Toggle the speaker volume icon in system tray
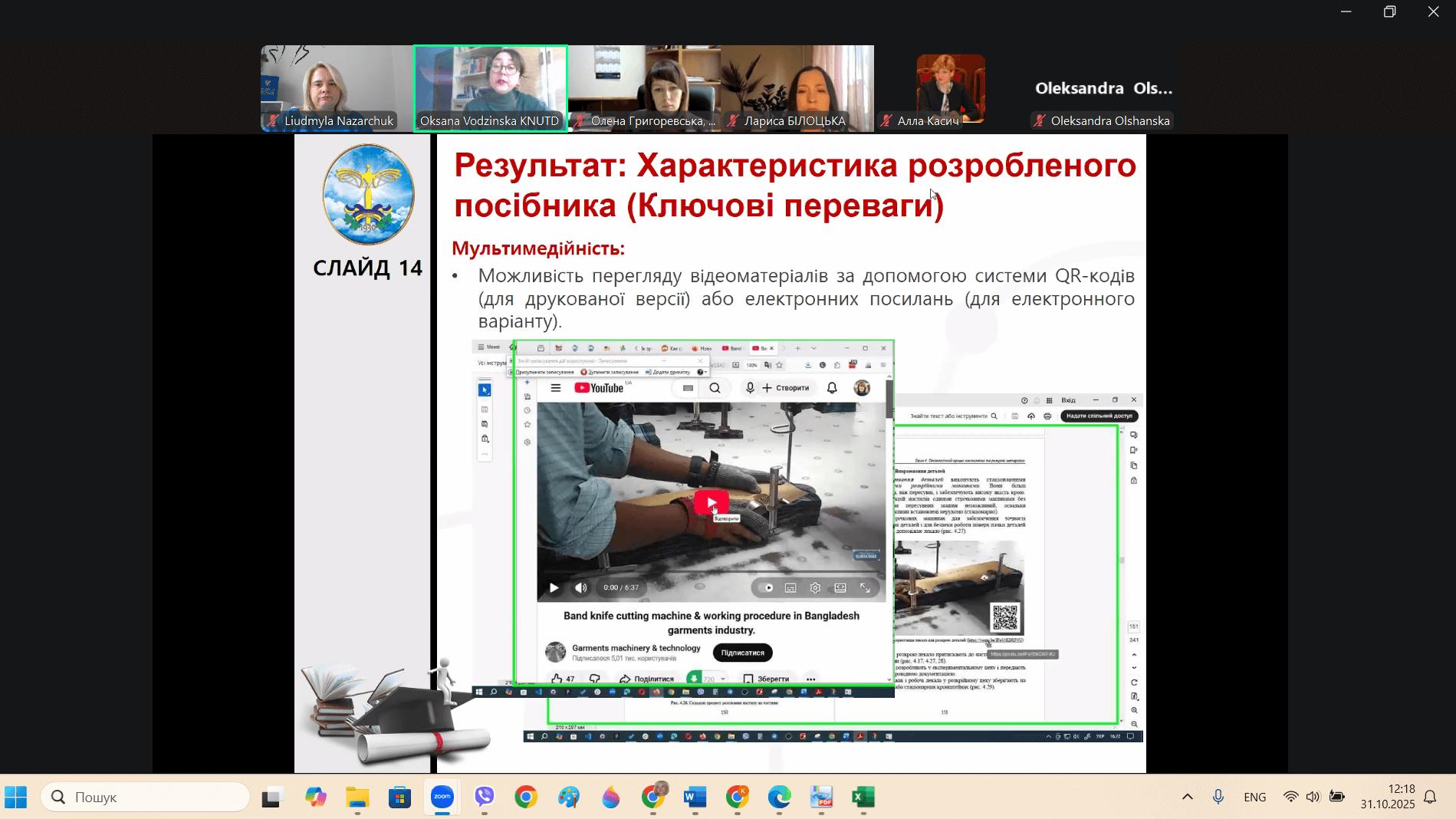 1313,798
